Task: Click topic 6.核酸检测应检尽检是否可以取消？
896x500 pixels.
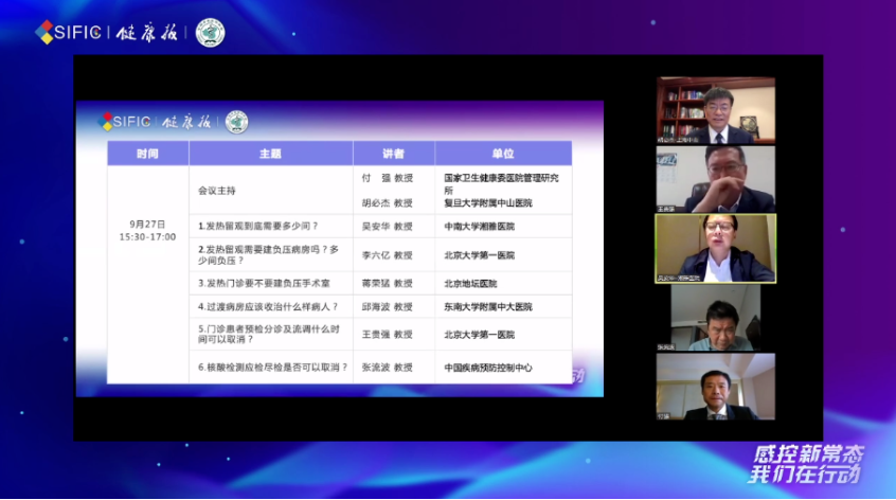Action: (273, 367)
